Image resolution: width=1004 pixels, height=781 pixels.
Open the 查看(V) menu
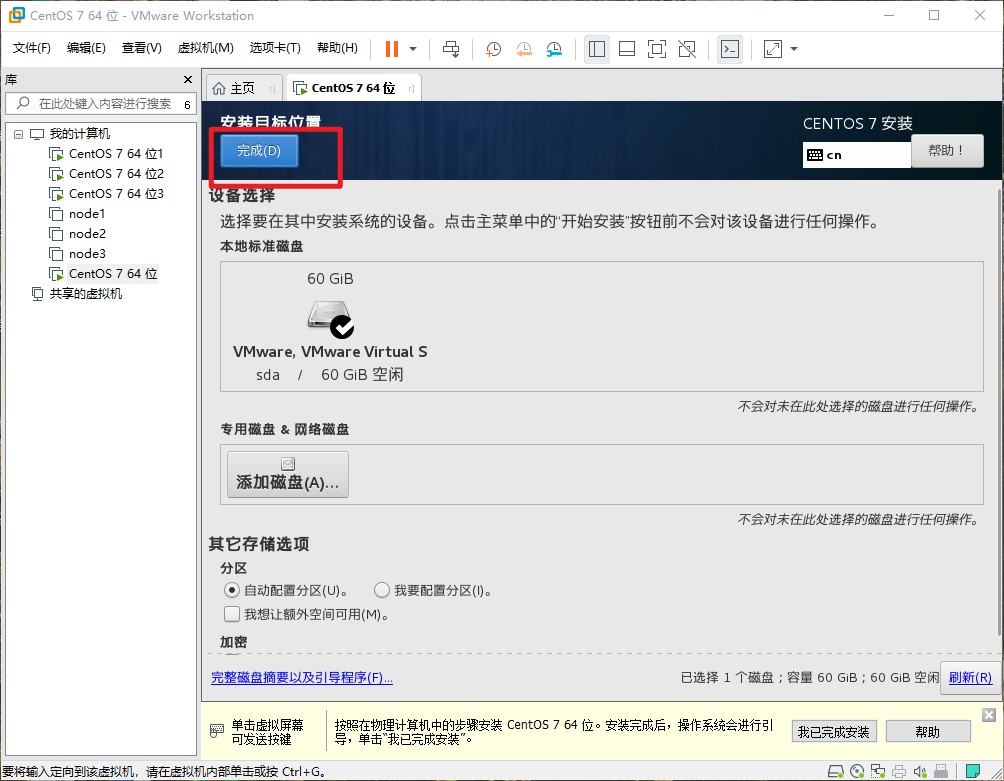[x=142, y=48]
